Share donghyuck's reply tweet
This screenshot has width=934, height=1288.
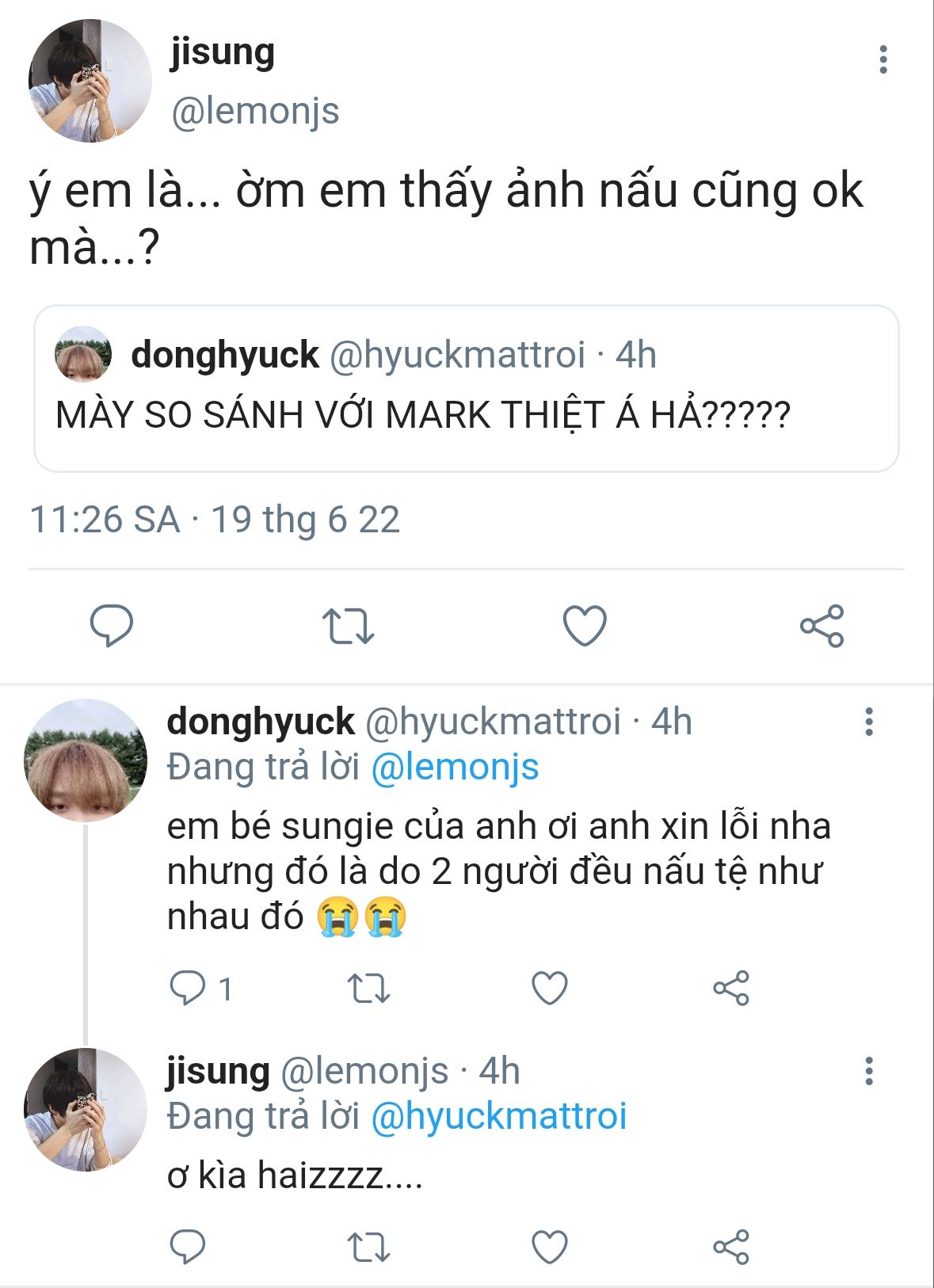(x=730, y=989)
